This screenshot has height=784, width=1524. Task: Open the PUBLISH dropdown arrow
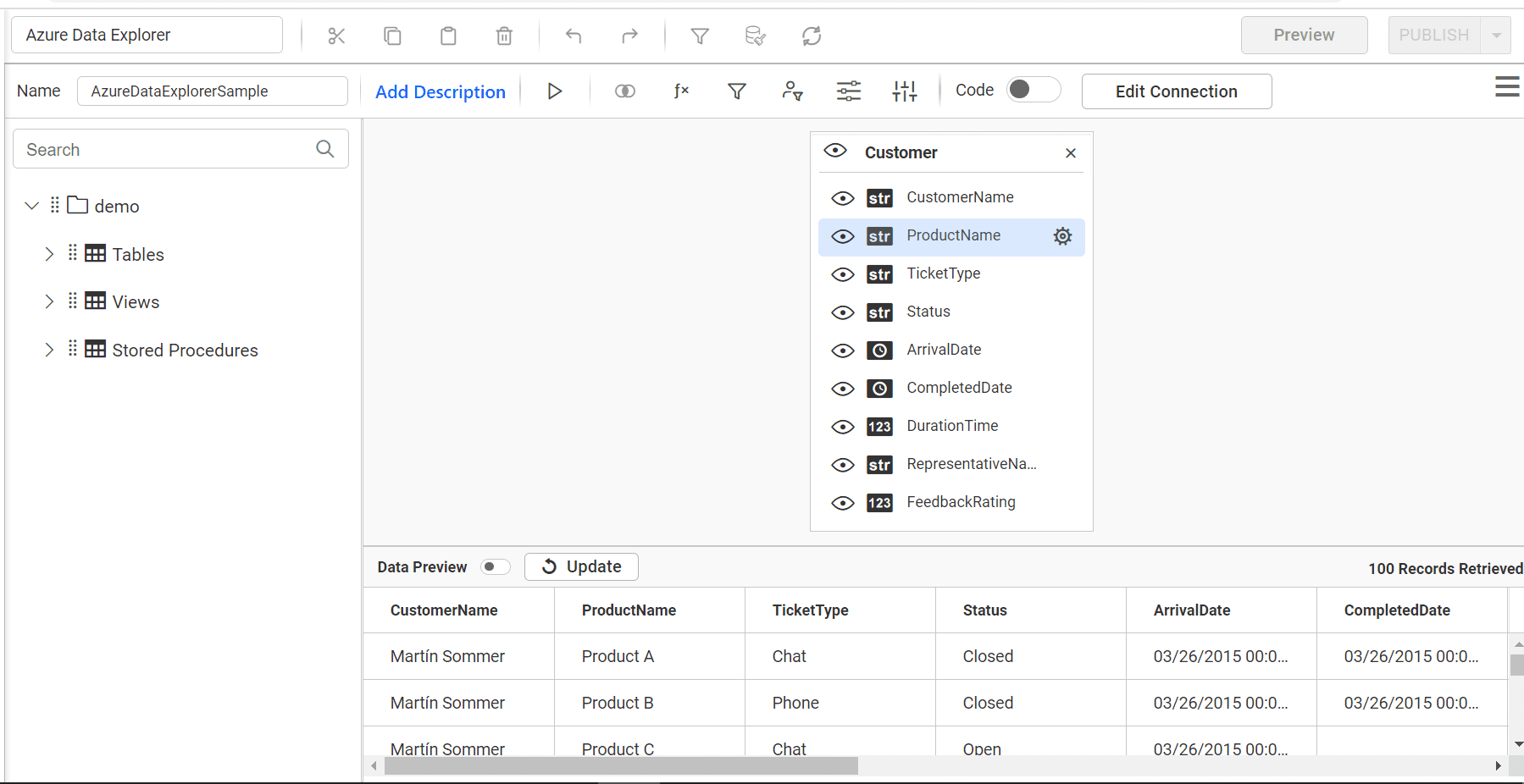point(1496,36)
